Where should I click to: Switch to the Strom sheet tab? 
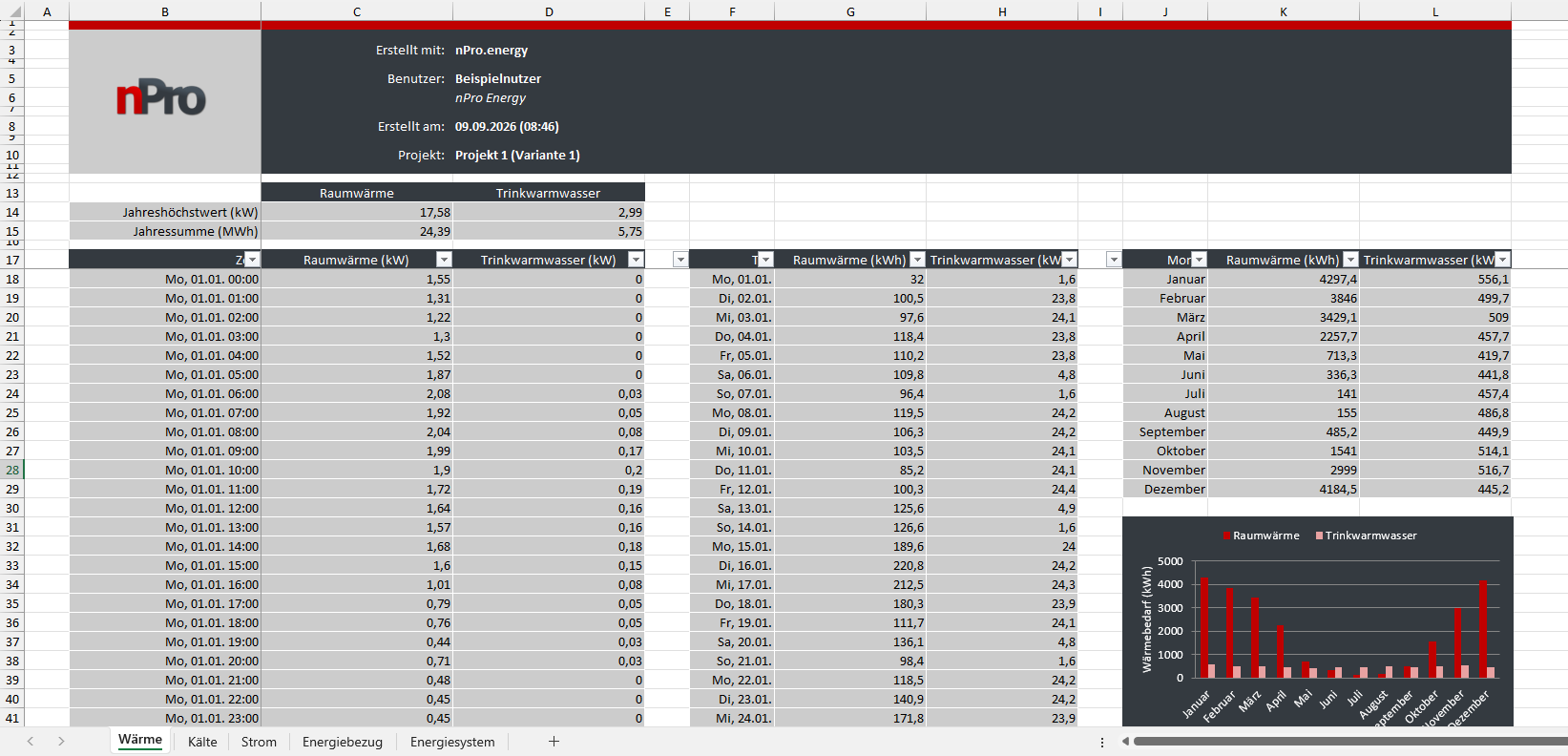259,742
